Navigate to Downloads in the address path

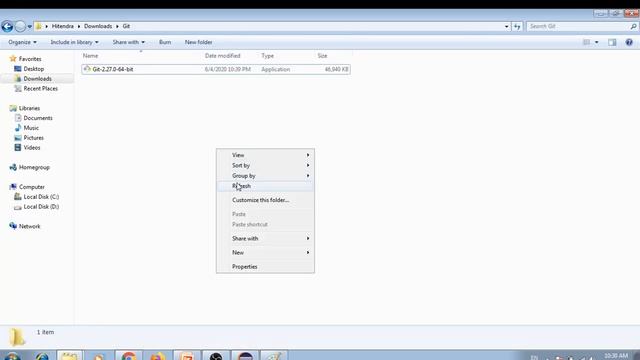tap(98, 26)
